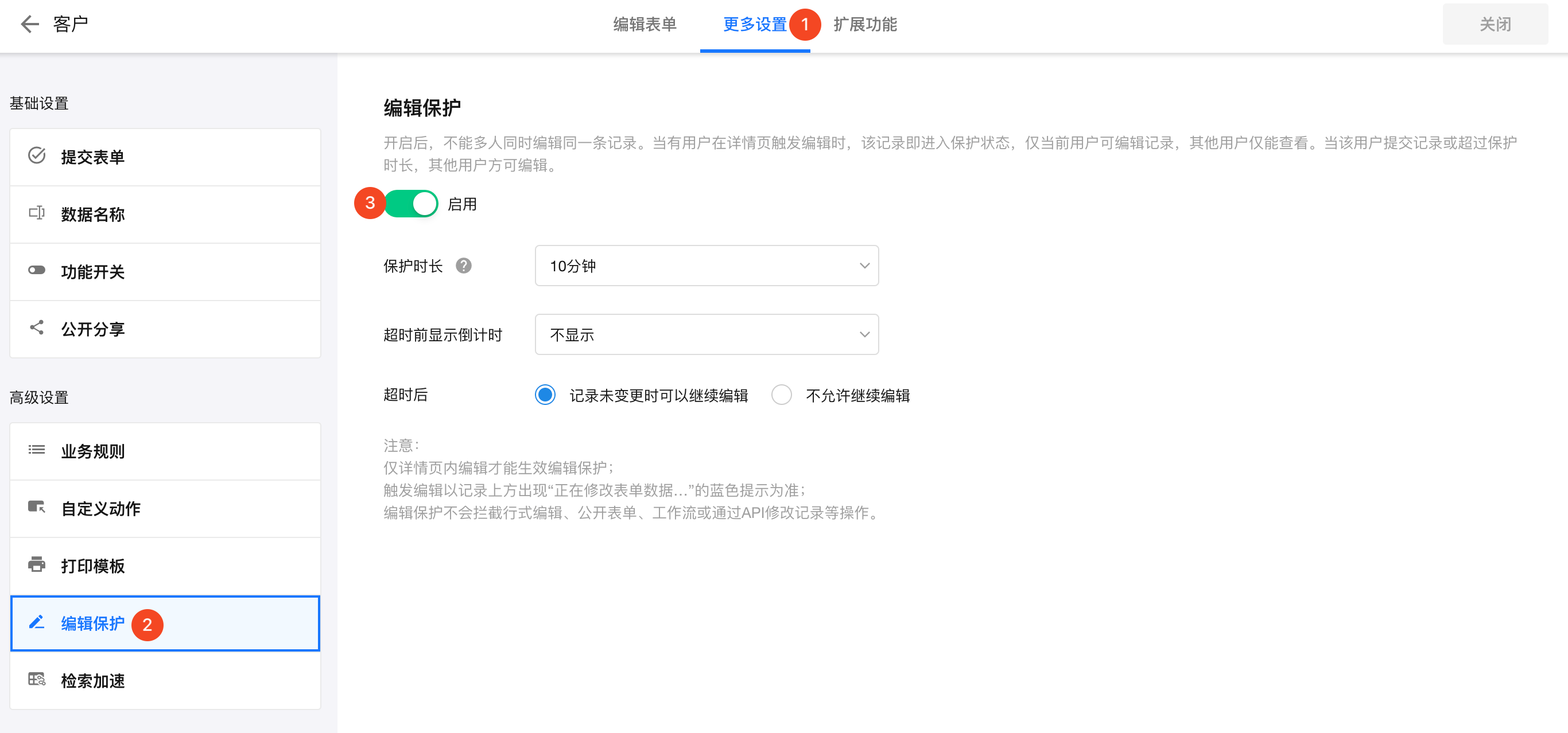This screenshot has height=733, width=1568.
Task: Click the 关闭 button
Action: (1495, 24)
